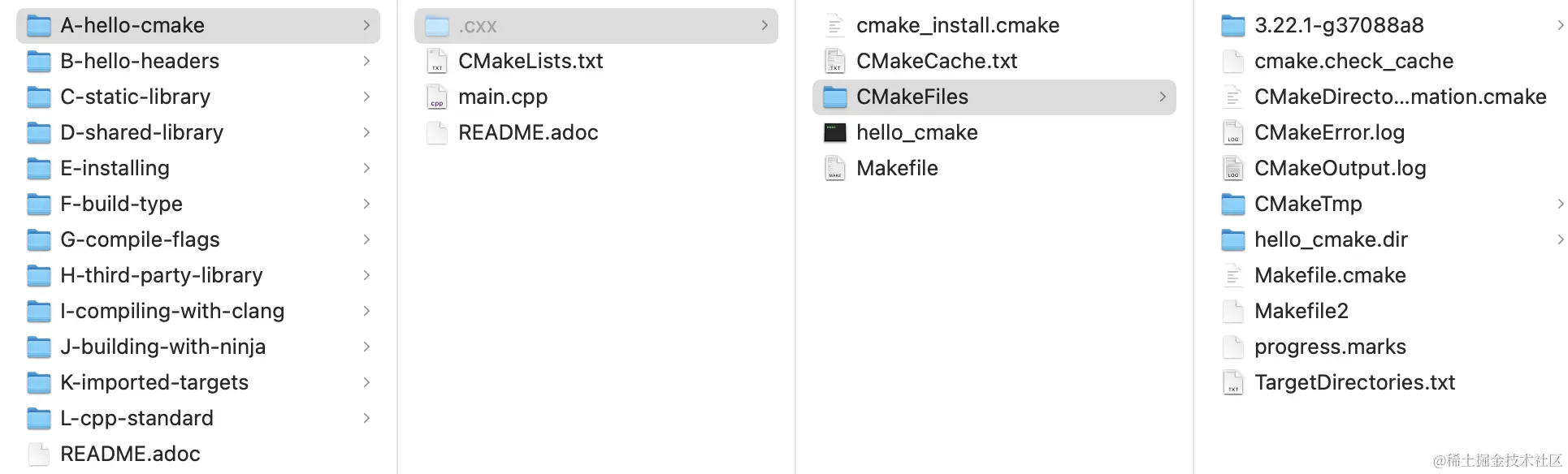Screen dimensions: 1568x474
Task: Expand the CMakeFiles folder chevron
Action: click(1163, 97)
